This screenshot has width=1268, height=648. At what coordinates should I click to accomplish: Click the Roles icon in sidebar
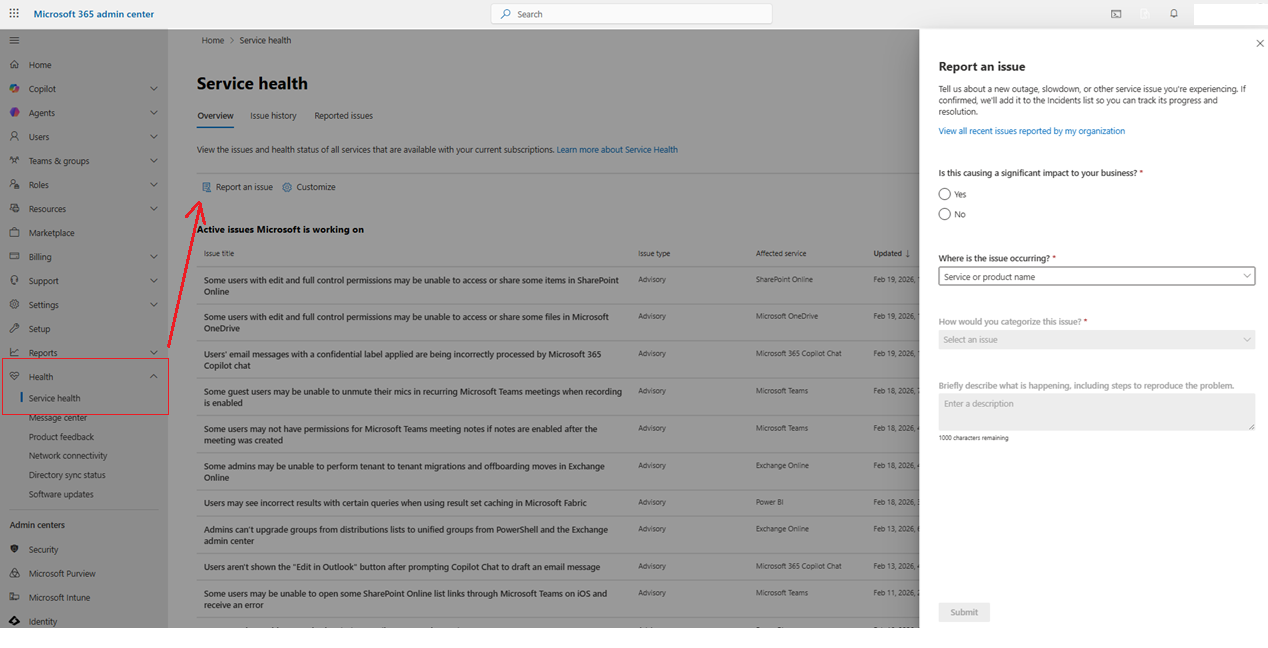coord(14,185)
